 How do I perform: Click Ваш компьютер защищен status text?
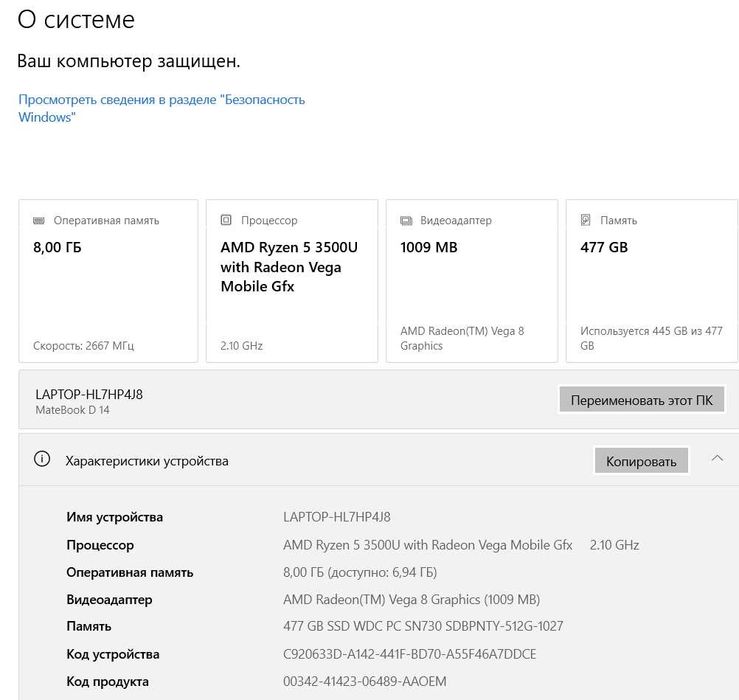(129, 61)
